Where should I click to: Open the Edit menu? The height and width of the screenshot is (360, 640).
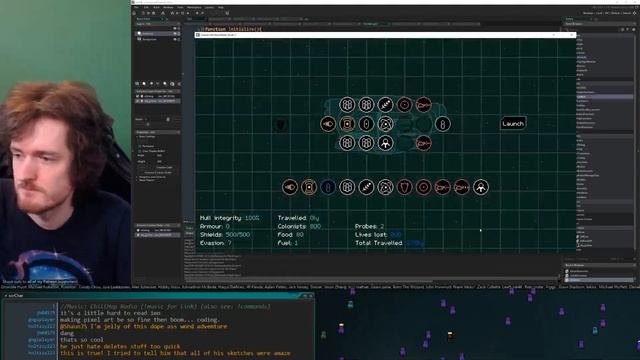tap(146, 7)
